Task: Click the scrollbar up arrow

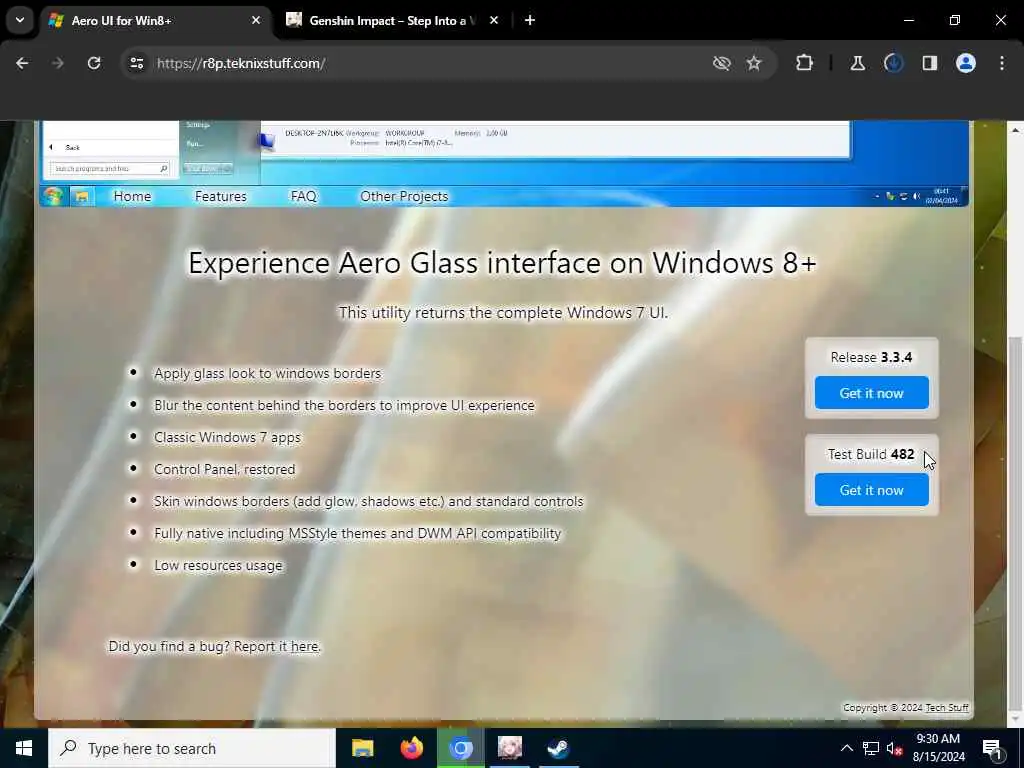Action: [x=1014, y=130]
